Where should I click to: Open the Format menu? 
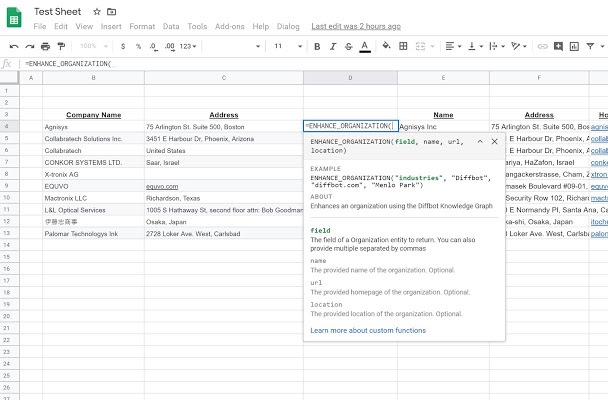coord(142,26)
